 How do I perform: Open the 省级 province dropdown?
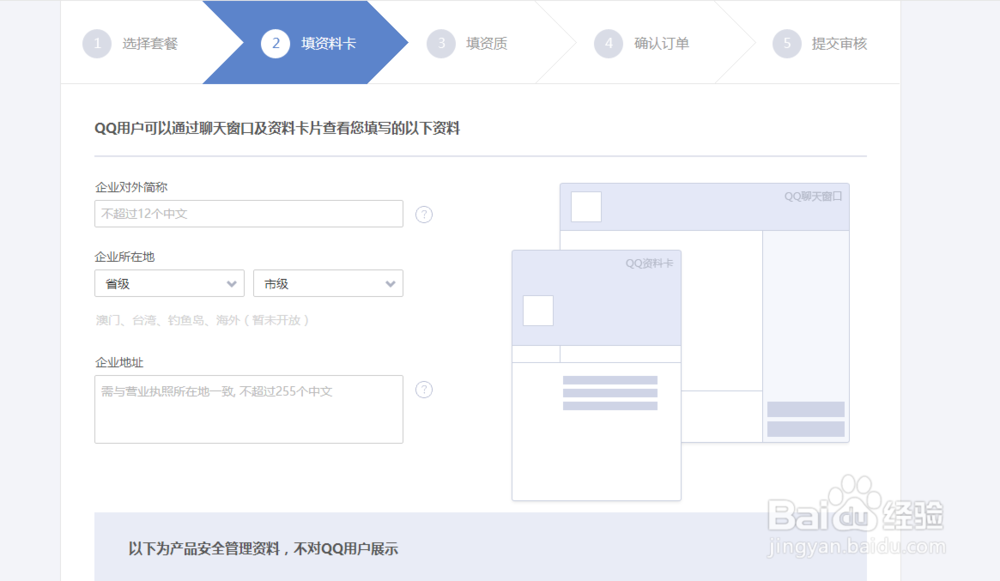point(169,283)
